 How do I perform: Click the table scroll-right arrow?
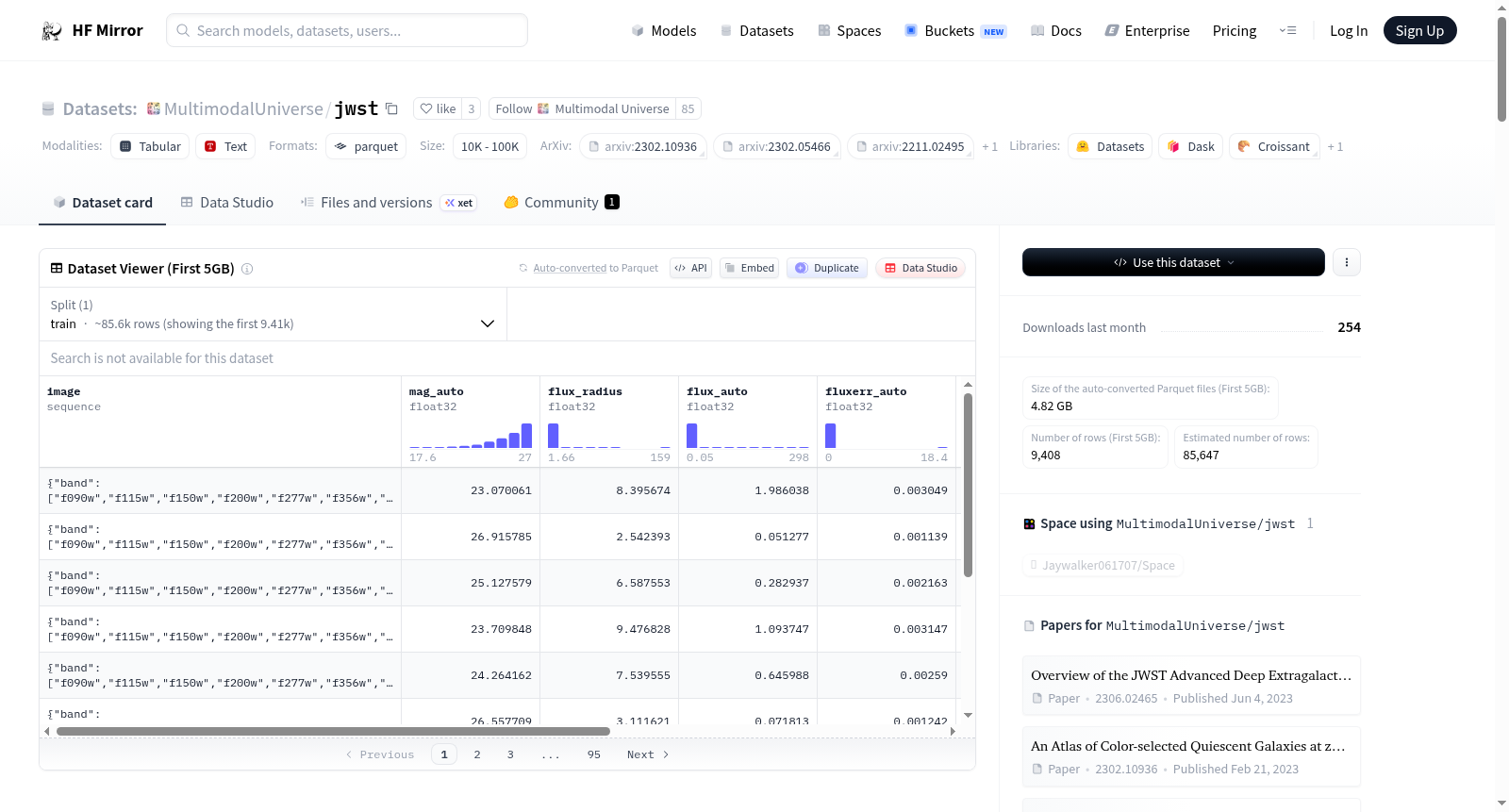(x=953, y=731)
